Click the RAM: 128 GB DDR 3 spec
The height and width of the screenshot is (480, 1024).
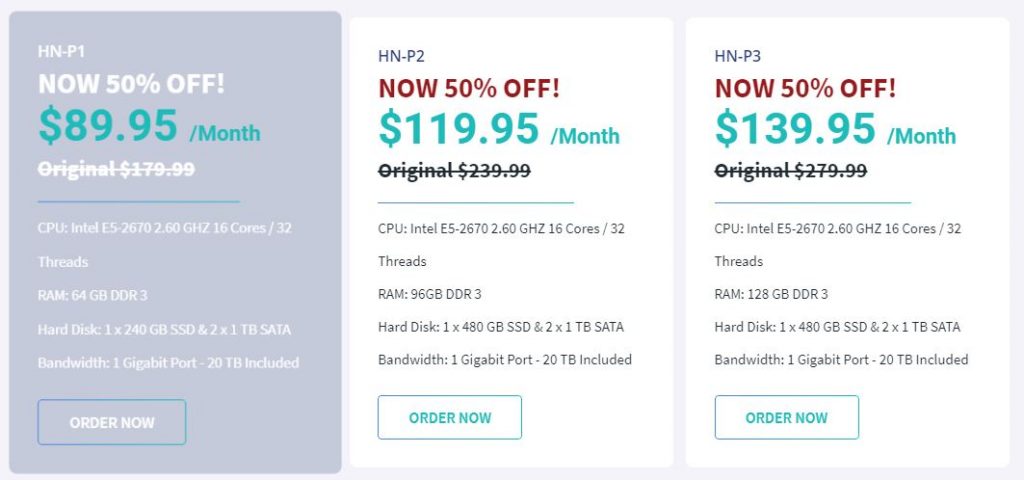[x=771, y=294]
